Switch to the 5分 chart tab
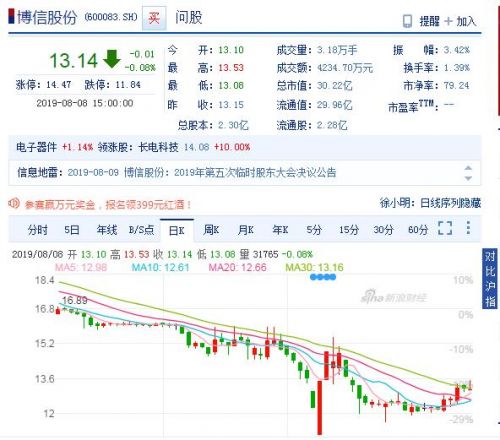The image size is (500, 440). [x=314, y=230]
